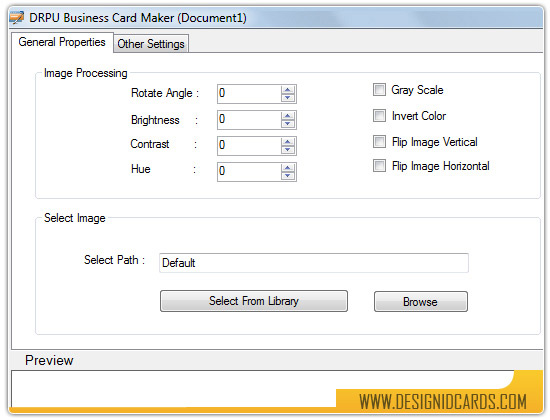Decrease Hue with down spinner arrow

click(287, 175)
